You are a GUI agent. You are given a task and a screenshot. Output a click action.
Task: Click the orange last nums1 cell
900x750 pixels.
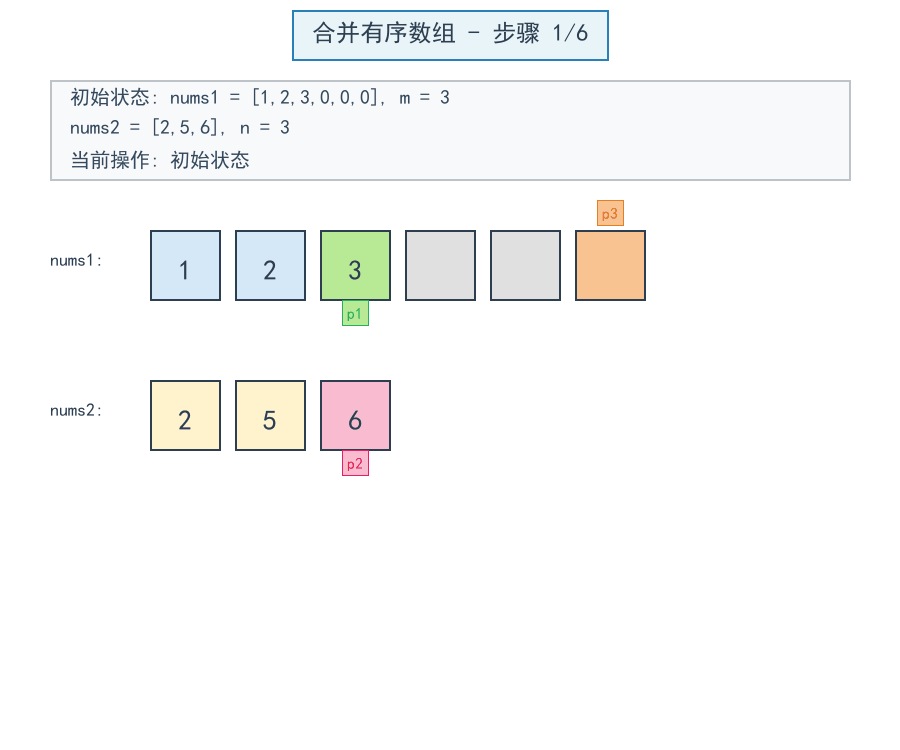click(610, 266)
